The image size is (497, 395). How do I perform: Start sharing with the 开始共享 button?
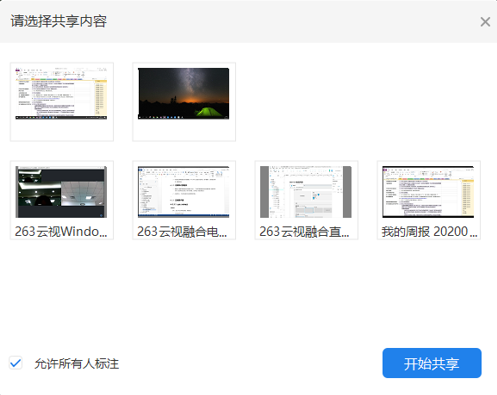pyautogui.click(x=432, y=363)
